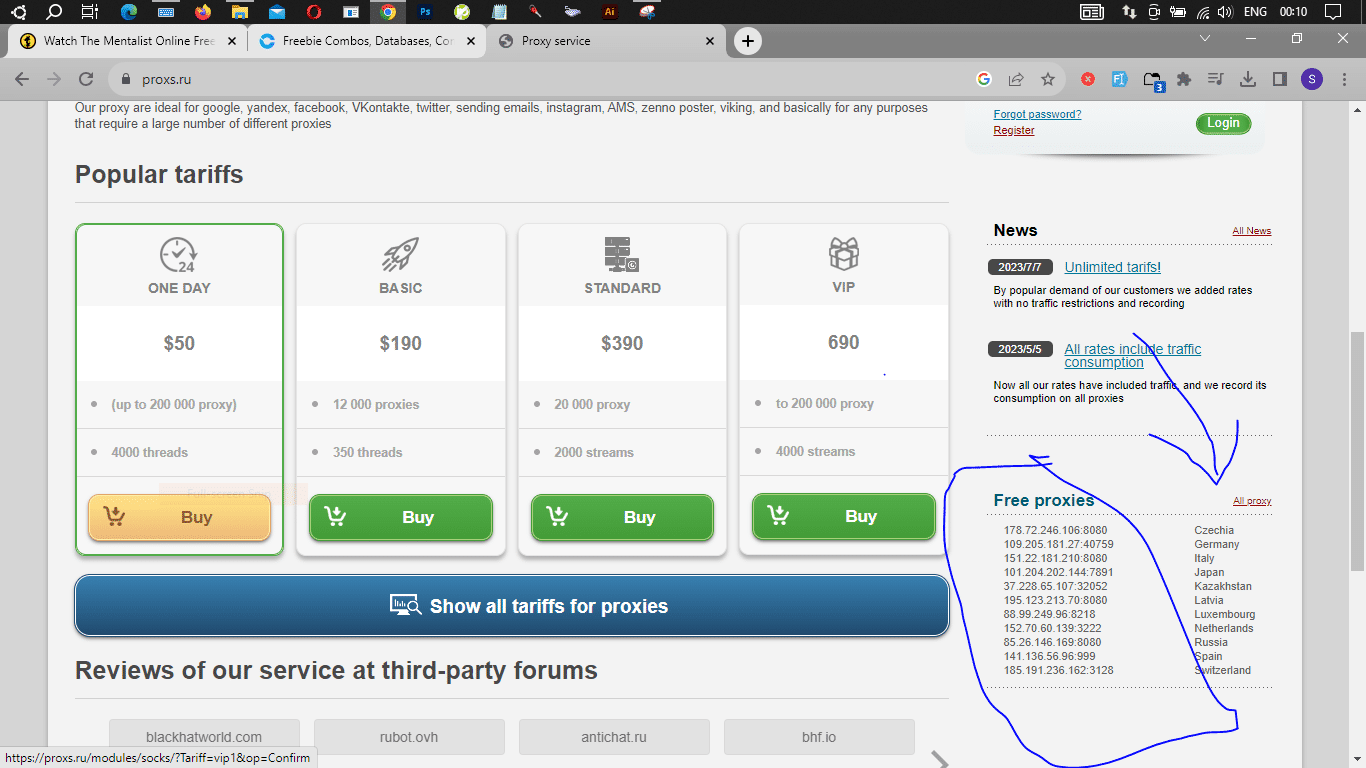Open the red X extension icon
The image size is (1366, 768).
point(1088,79)
